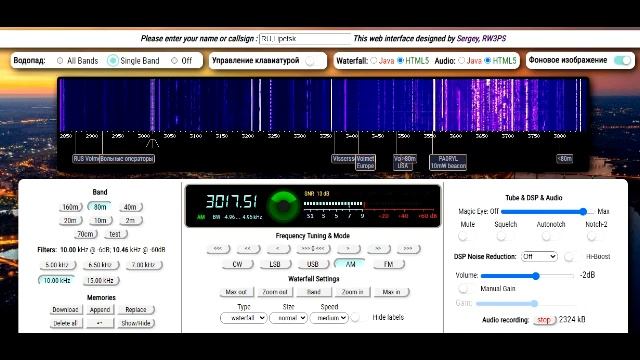Select CW mode

pyautogui.click(x=237, y=264)
